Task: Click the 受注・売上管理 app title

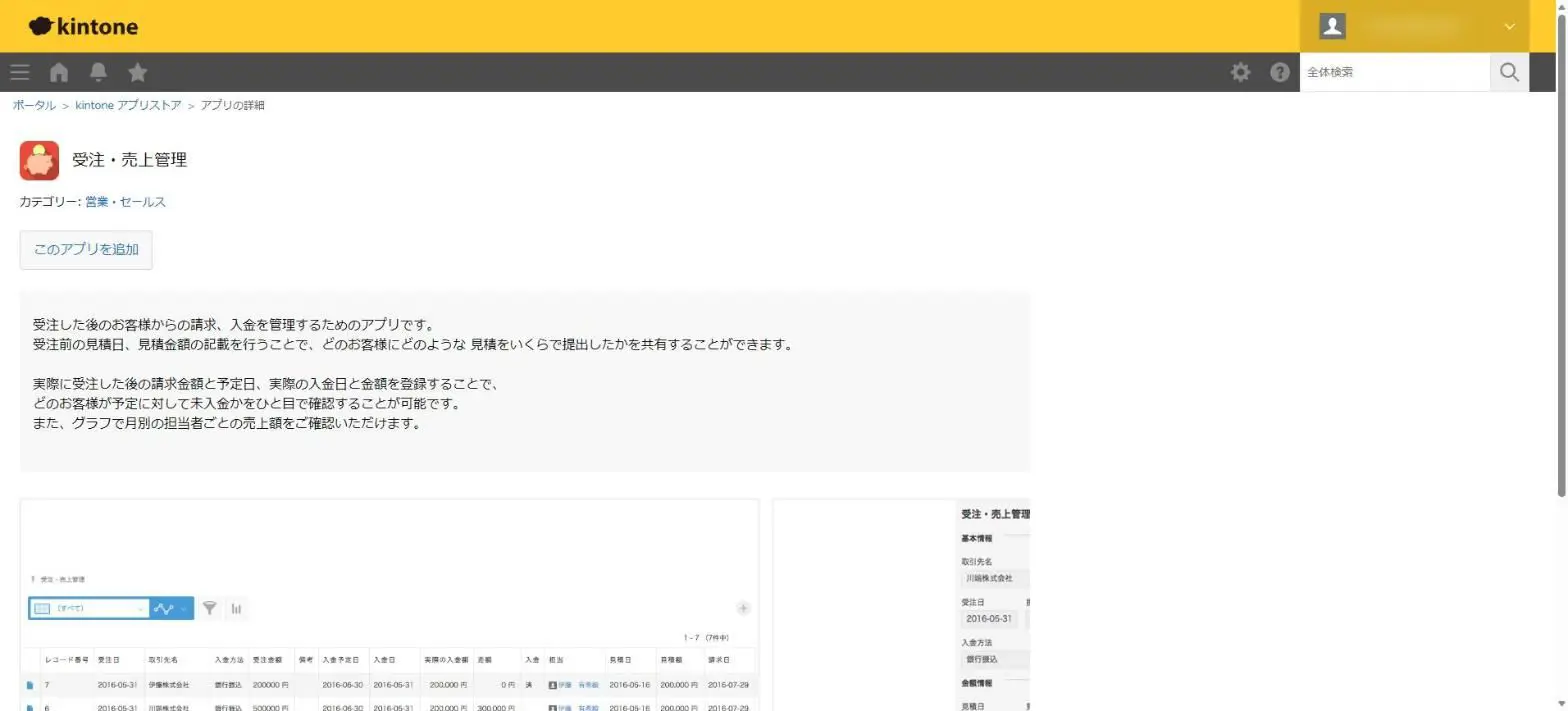Action: (130, 160)
